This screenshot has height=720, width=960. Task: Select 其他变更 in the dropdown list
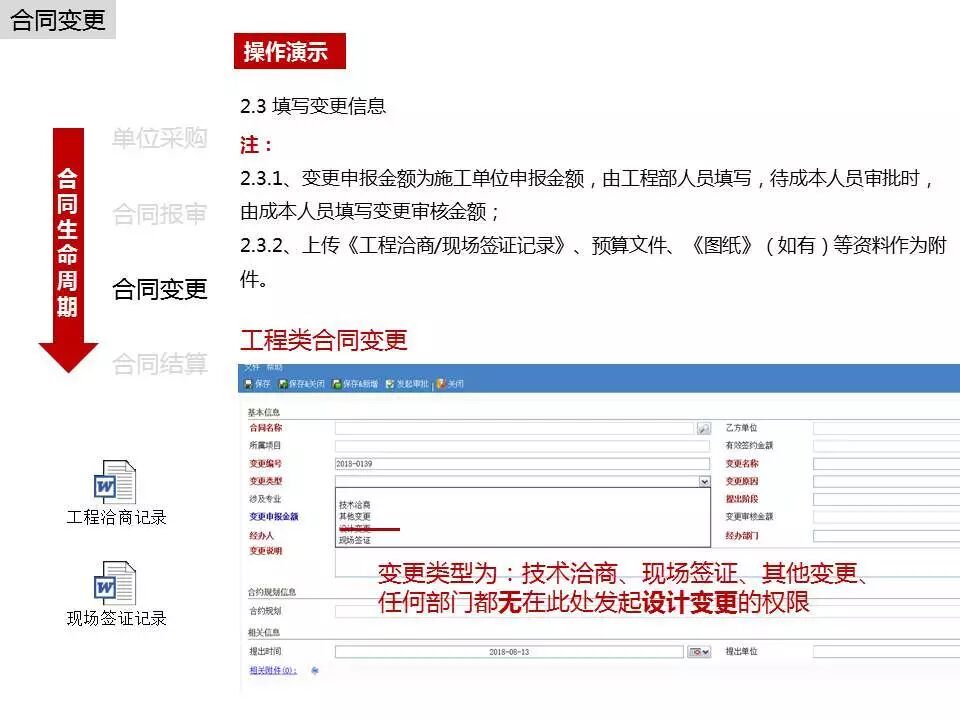(354, 517)
